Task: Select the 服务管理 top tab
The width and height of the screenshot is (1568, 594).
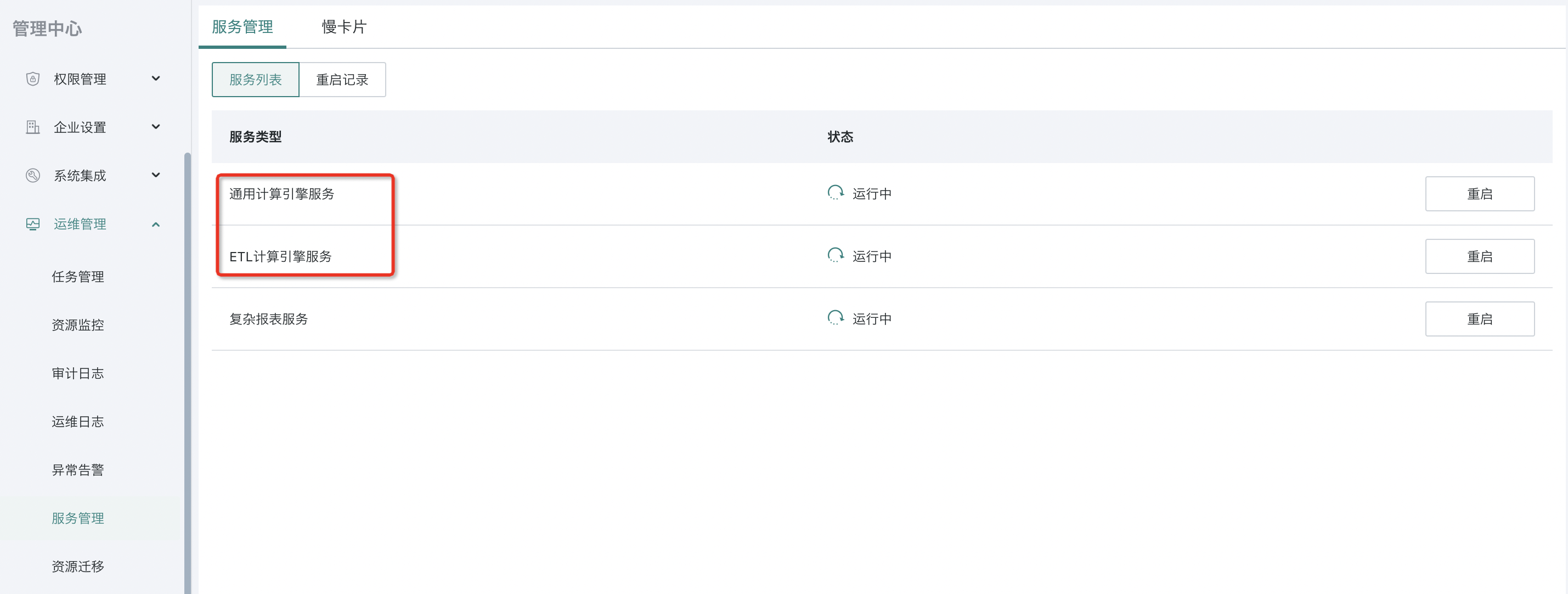Action: point(242,27)
